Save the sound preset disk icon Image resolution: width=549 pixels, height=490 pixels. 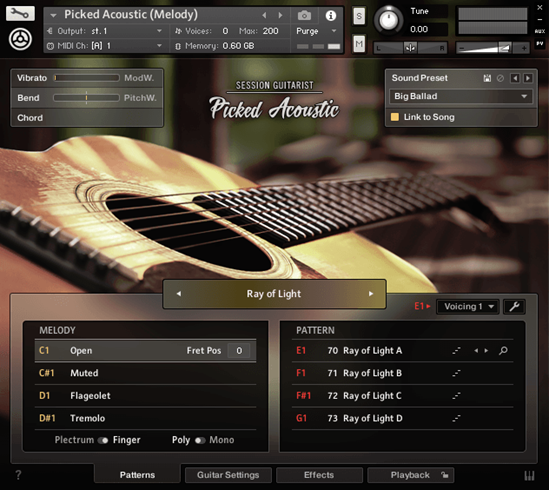[x=487, y=78]
